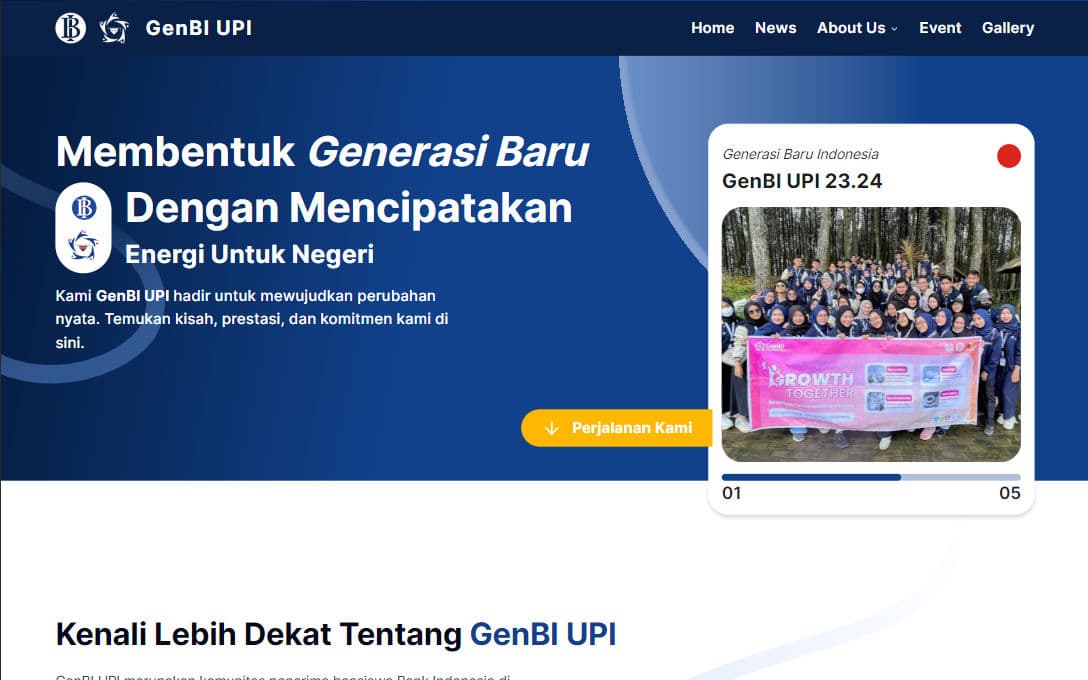Image resolution: width=1088 pixels, height=680 pixels.
Task: Click the Kami GenBI UPI hadir paragraph
Action: 252,319
